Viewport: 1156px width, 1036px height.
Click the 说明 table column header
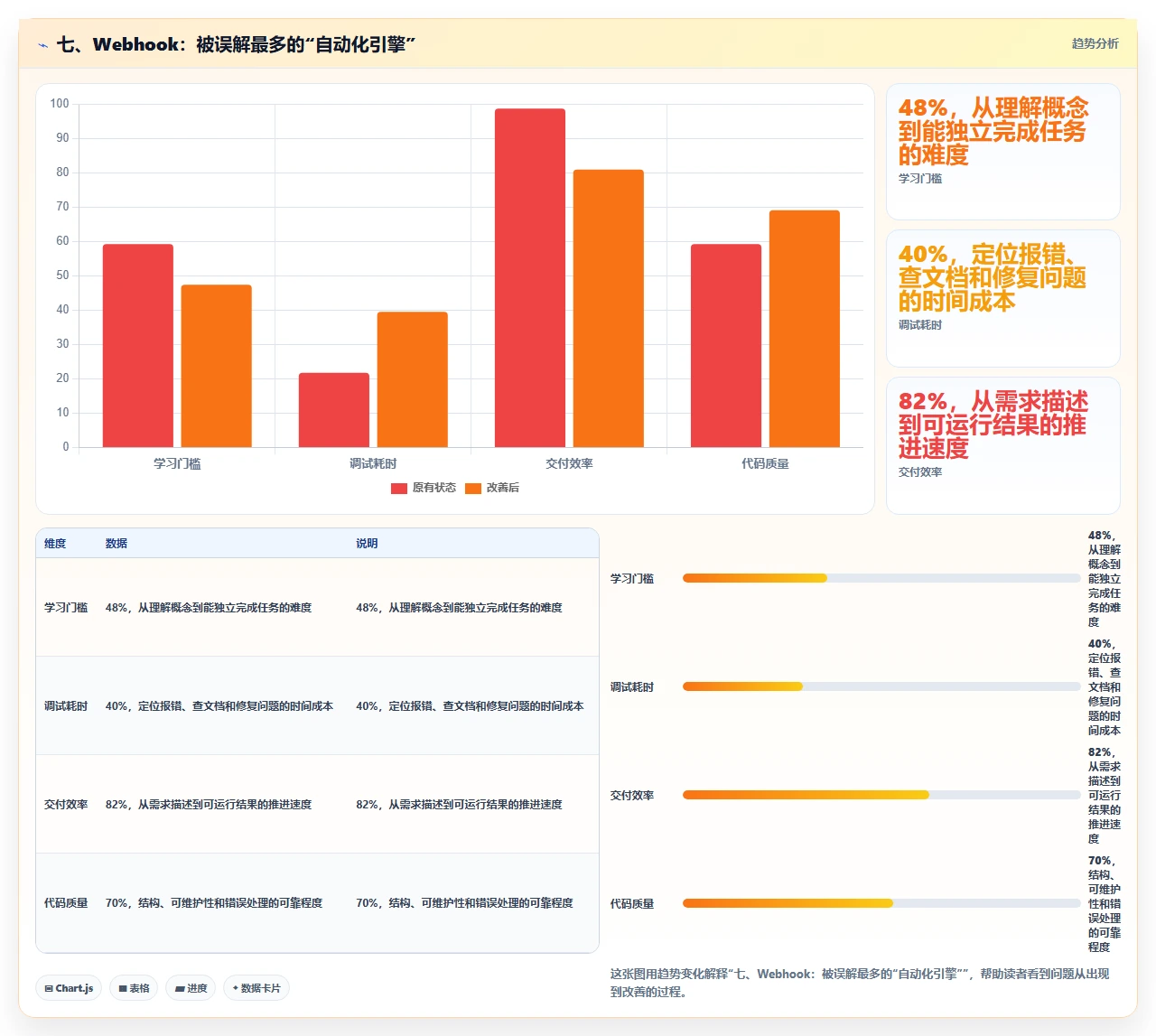pos(367,544)
